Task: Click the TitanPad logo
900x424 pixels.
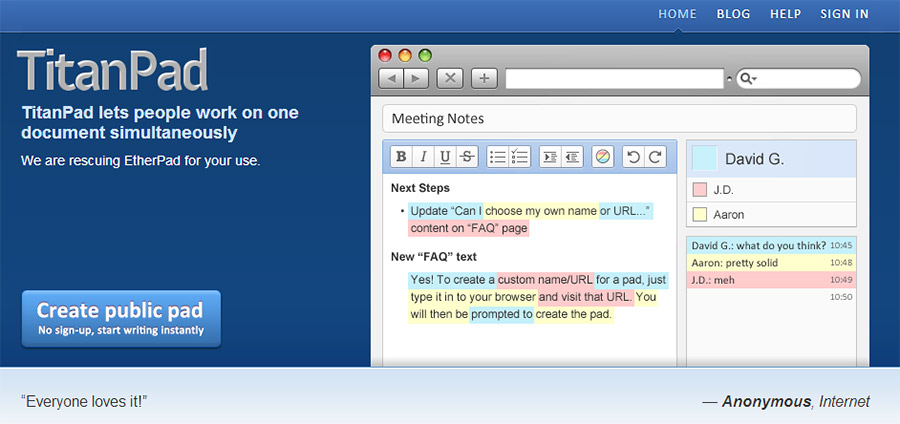Action: (112, 70)
